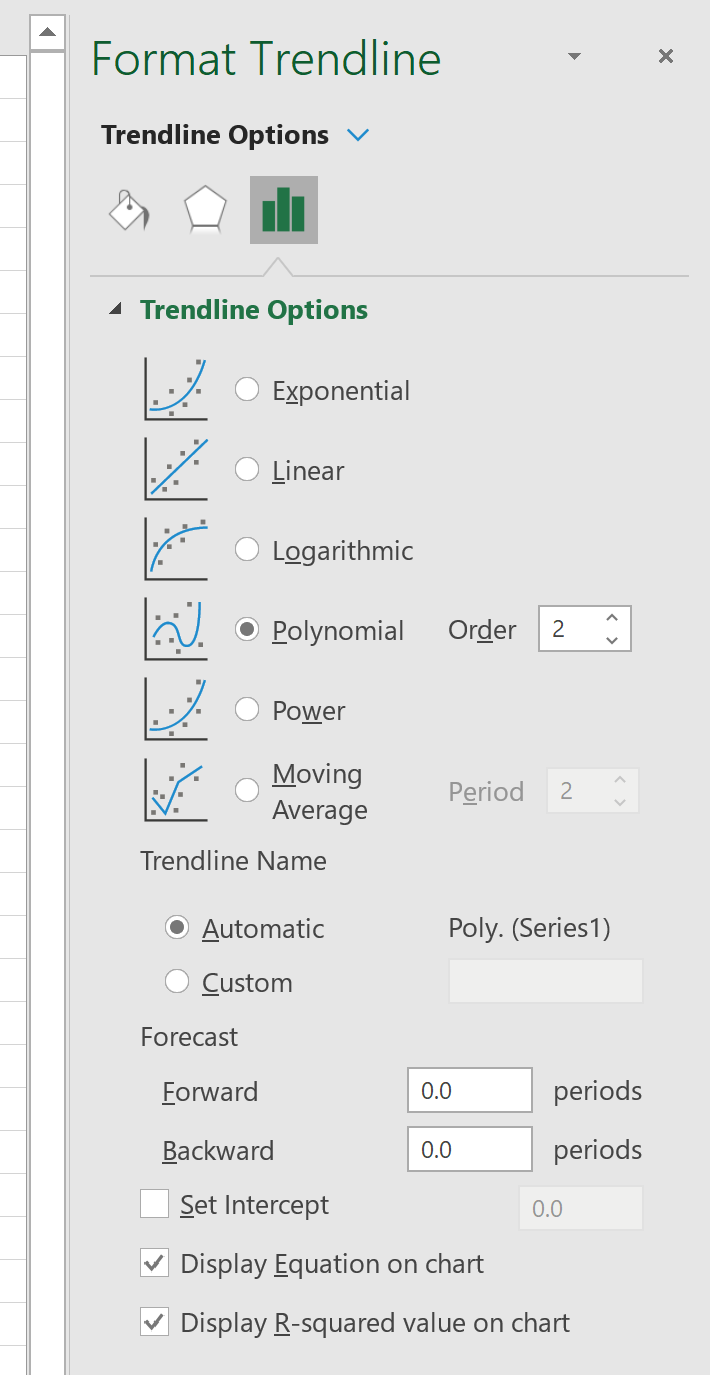Uncheck Display Equation on chart
The height and width of the screenshot is (1375, 710).
click(x=154, y=1264)
